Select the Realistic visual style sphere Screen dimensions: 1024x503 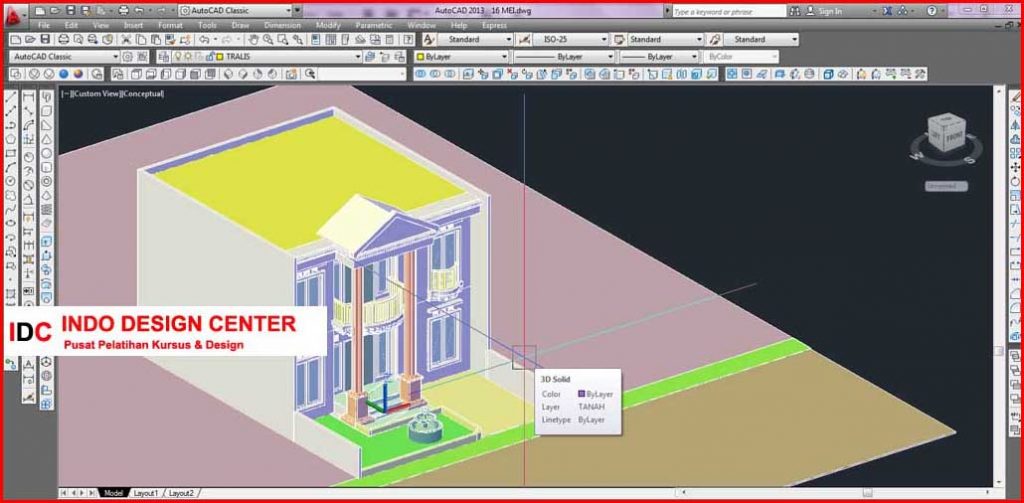click(64, 74)
